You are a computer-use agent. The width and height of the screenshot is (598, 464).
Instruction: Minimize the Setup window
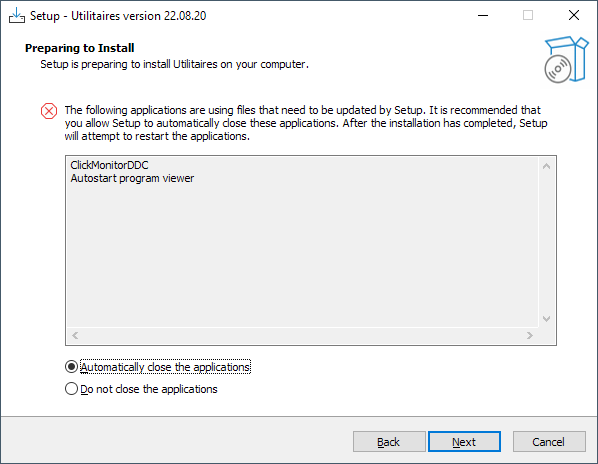tap(483, 16)
